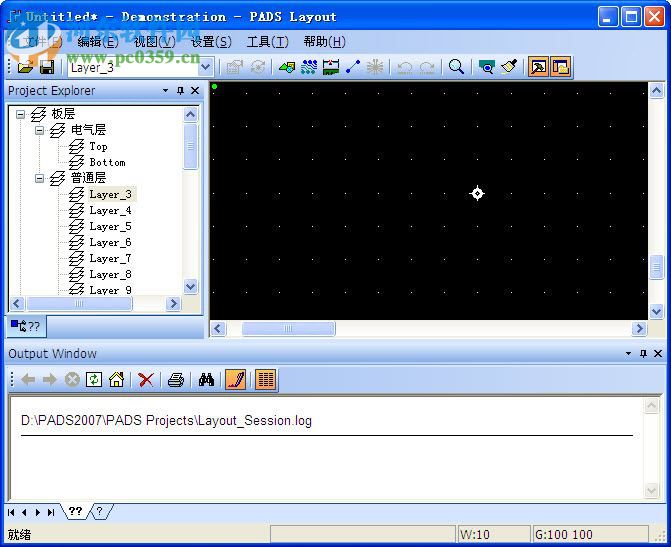Screen dimensions: 671x547
Task: Select Layer_3 in the tree
Action: 111,194
